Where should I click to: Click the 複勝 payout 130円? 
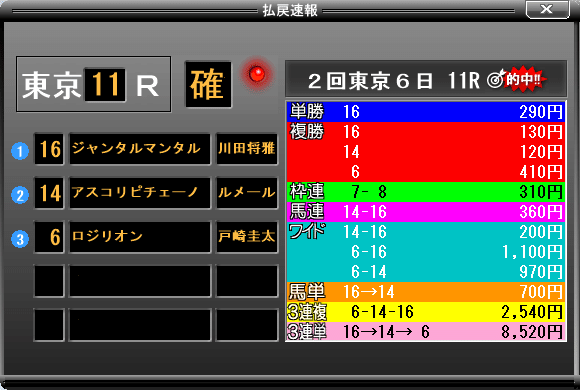coord(541,132)
